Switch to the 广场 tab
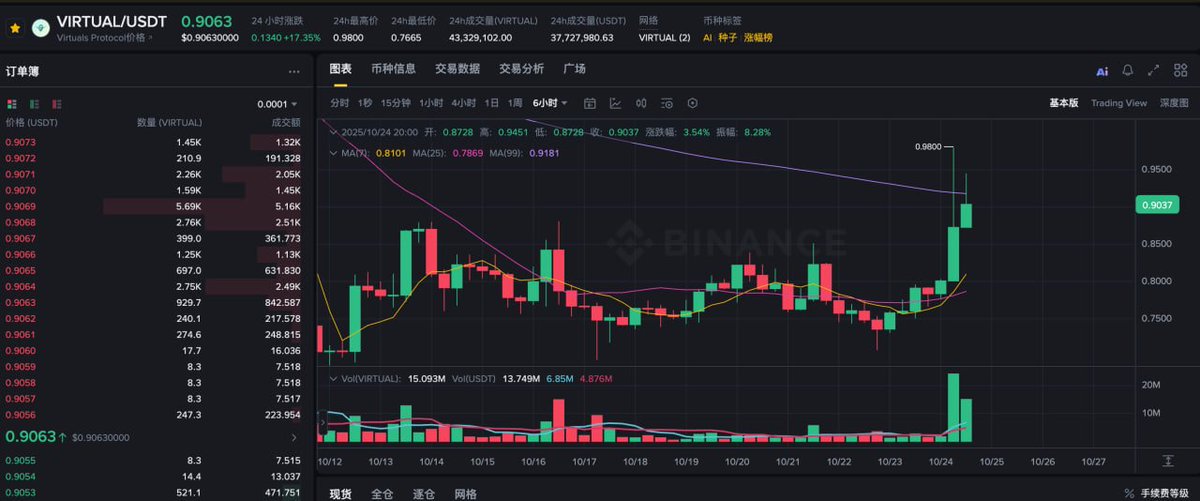This screenshot has height=501, width=1200. coord(574,69)
